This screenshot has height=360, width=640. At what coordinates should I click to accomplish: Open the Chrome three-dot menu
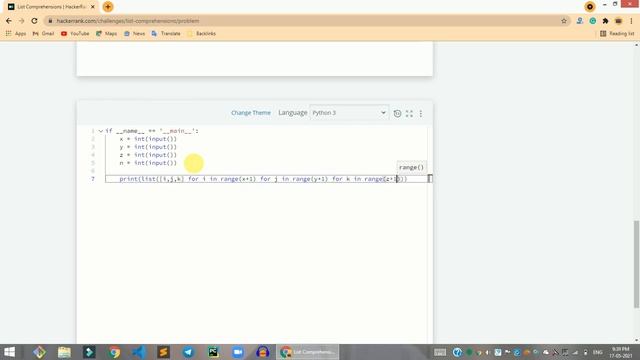[x=631, y=21]
